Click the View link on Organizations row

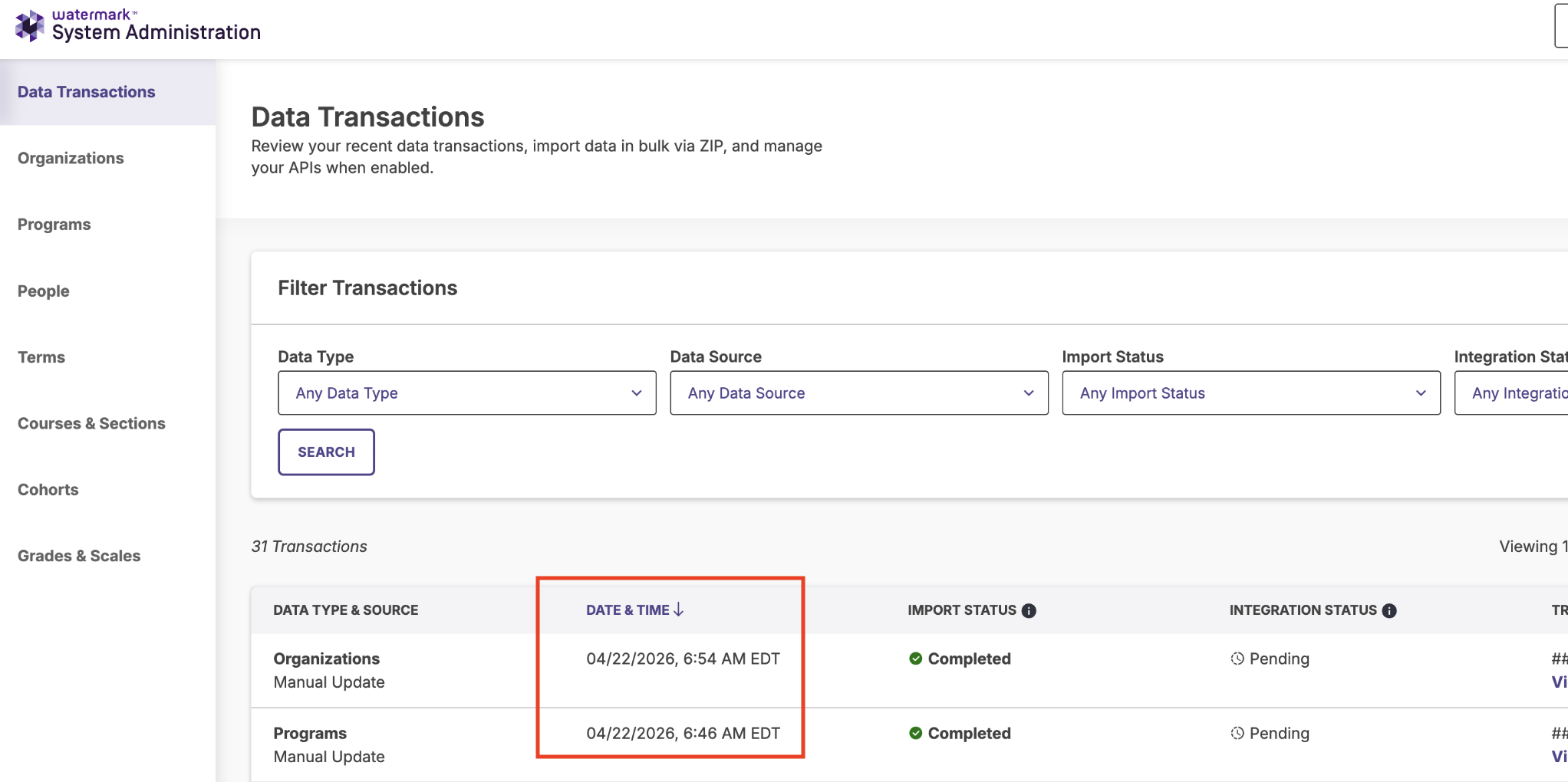pos(1560,682)
